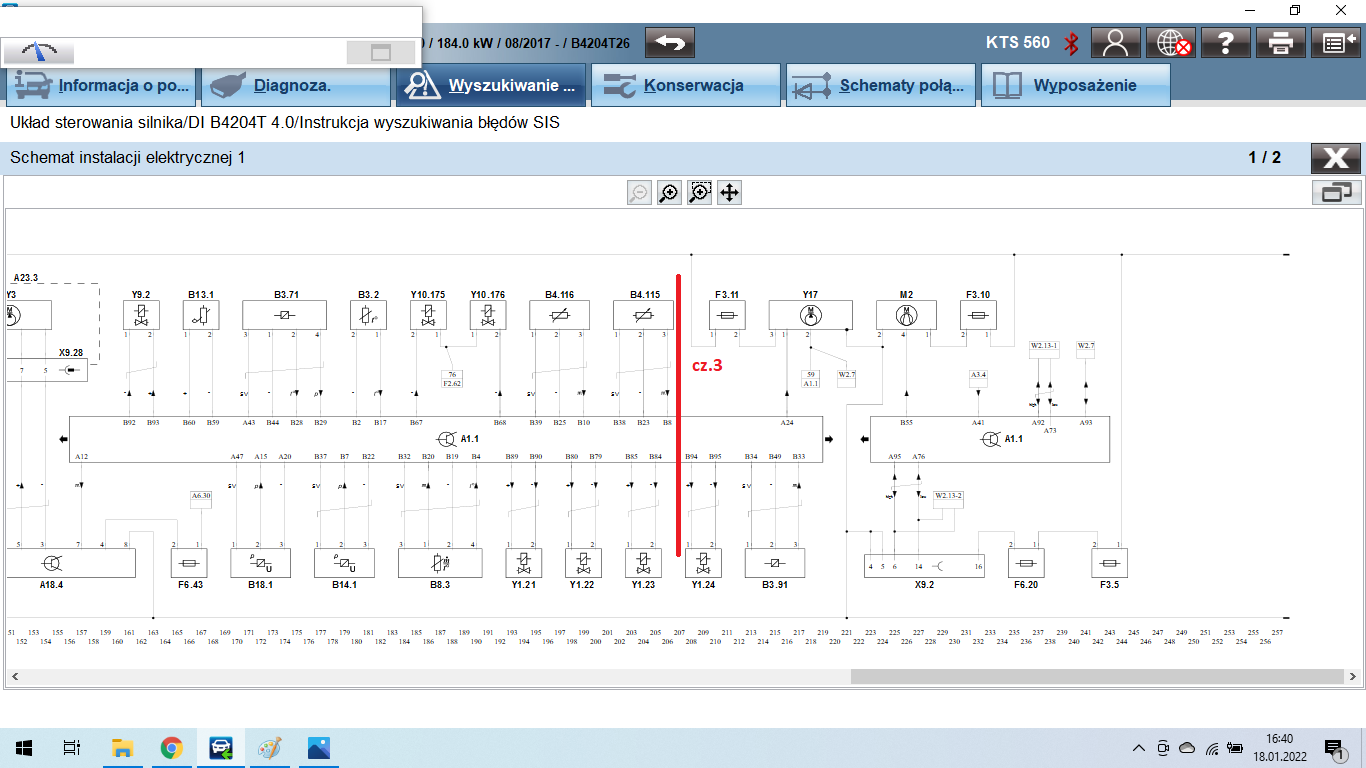1366x768 pixels.
Task: Open the Wyposażenie tab
Action: tap(1075, 86)
